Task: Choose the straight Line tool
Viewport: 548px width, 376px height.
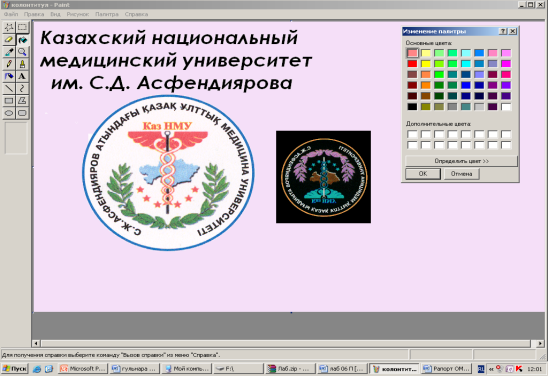Action: (x=9, y=88)
